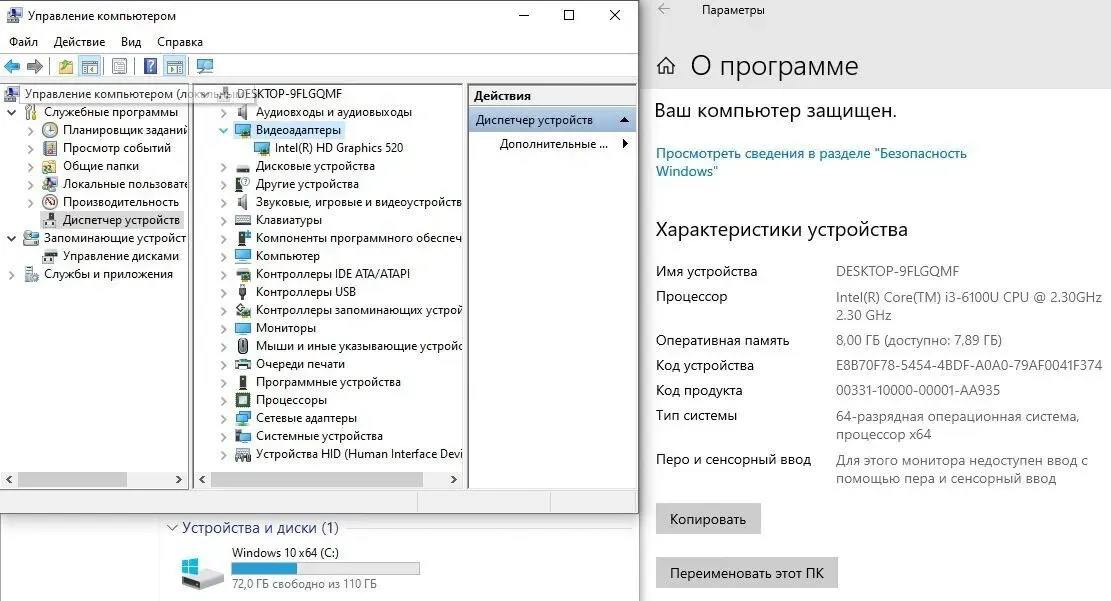The height and width of the screenshot is (601, 1111).
Task: Click the Копировать button
Action: pyautogui.click(x=708, y=519)
